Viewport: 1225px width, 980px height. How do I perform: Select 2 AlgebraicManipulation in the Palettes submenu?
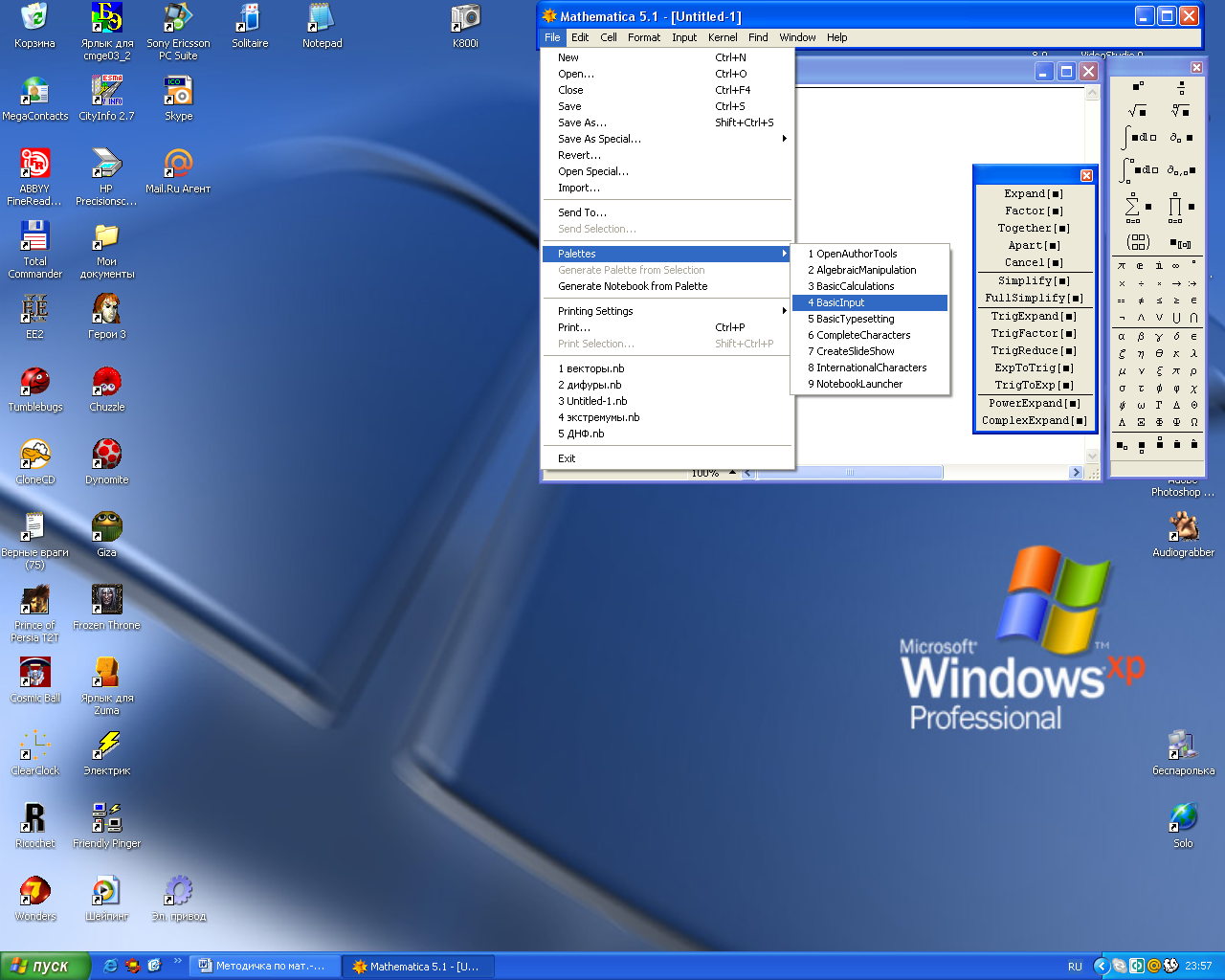click(x=870, y=270)
